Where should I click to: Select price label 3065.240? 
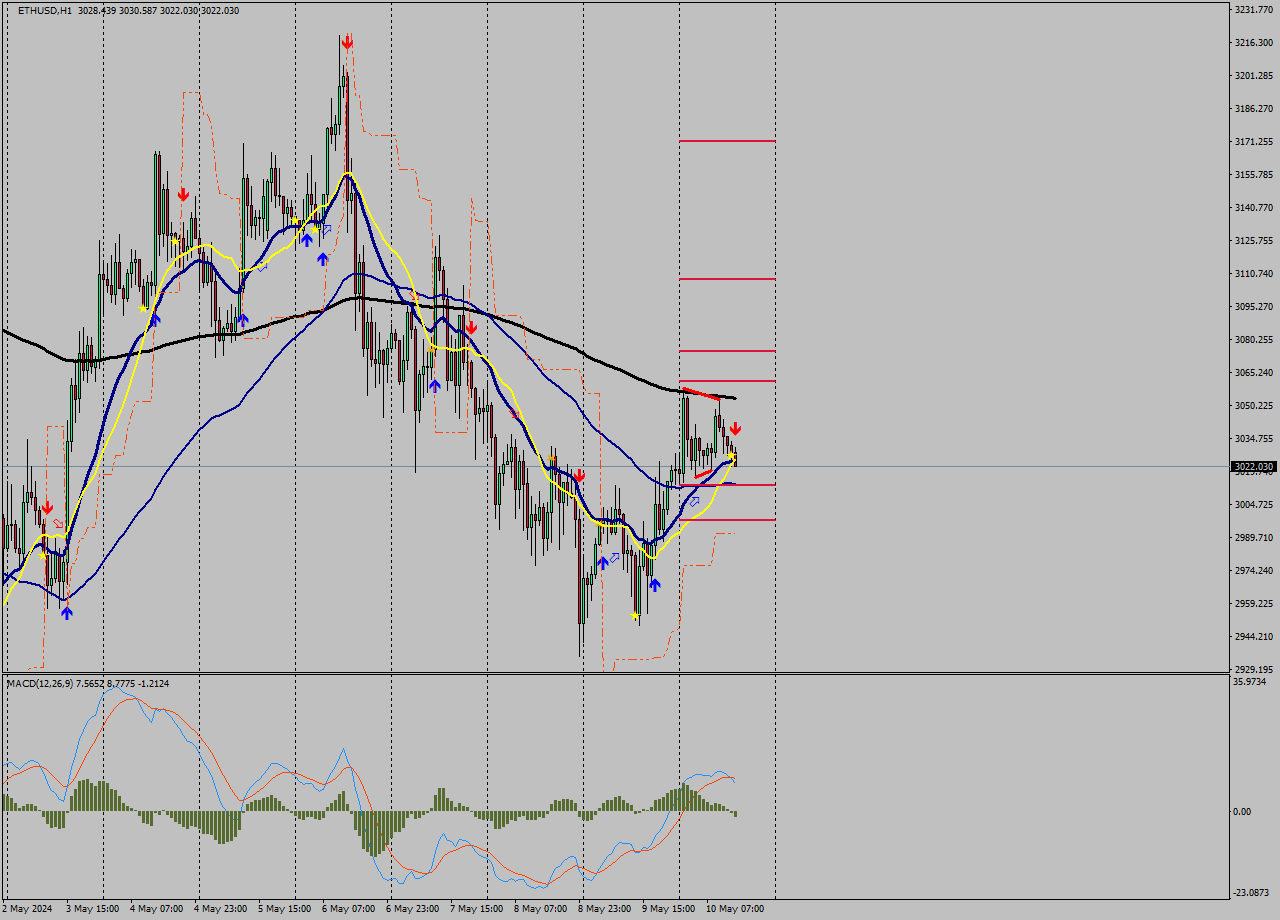(1253, 373)
